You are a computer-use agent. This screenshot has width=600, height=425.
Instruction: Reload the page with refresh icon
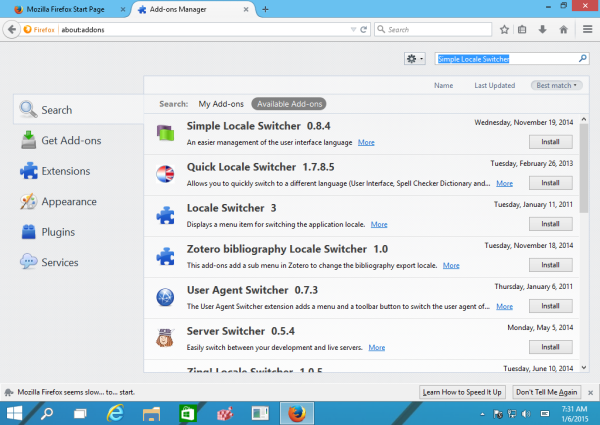point(364,29)
